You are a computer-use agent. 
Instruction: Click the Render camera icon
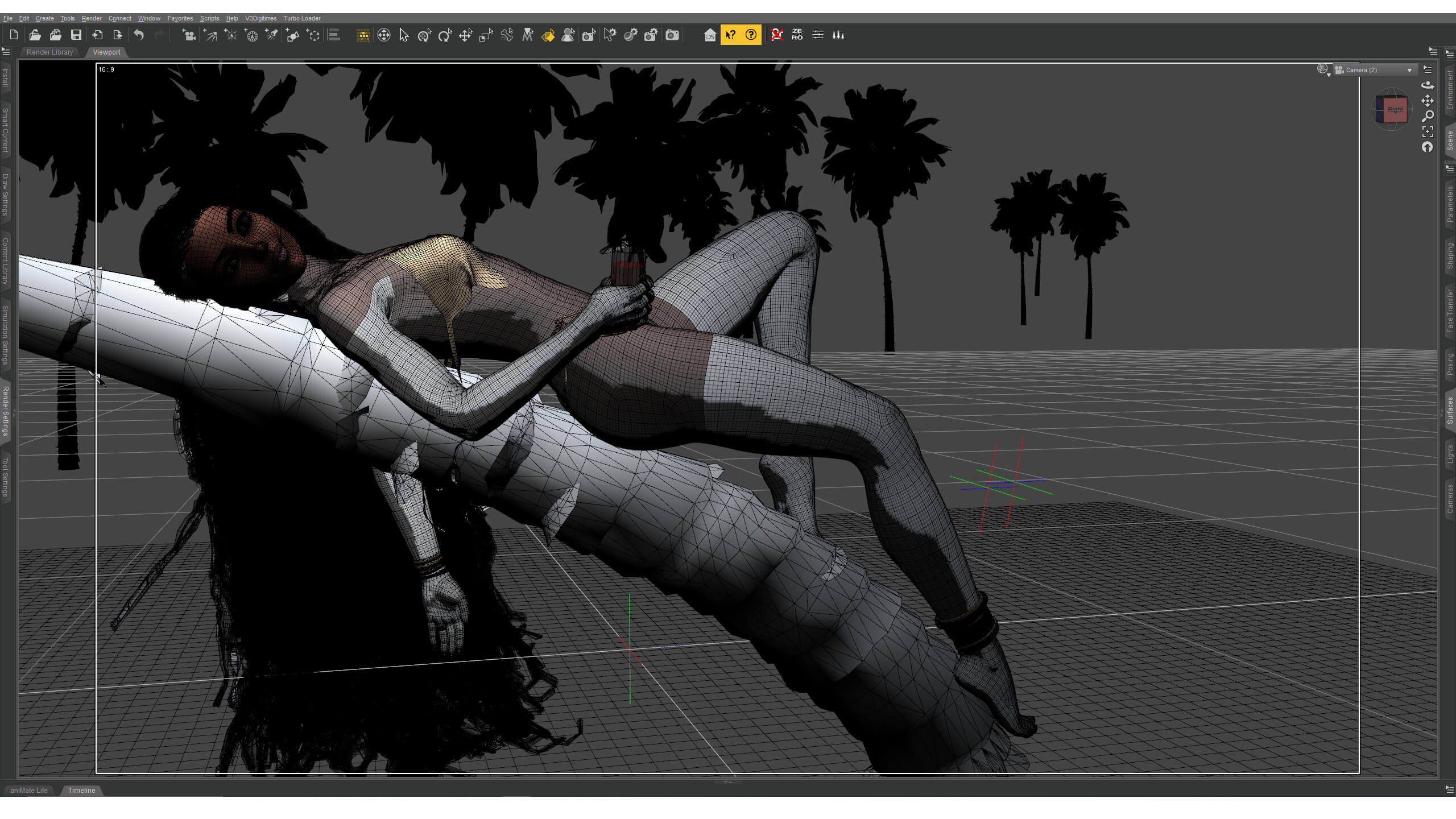[672, 35]
